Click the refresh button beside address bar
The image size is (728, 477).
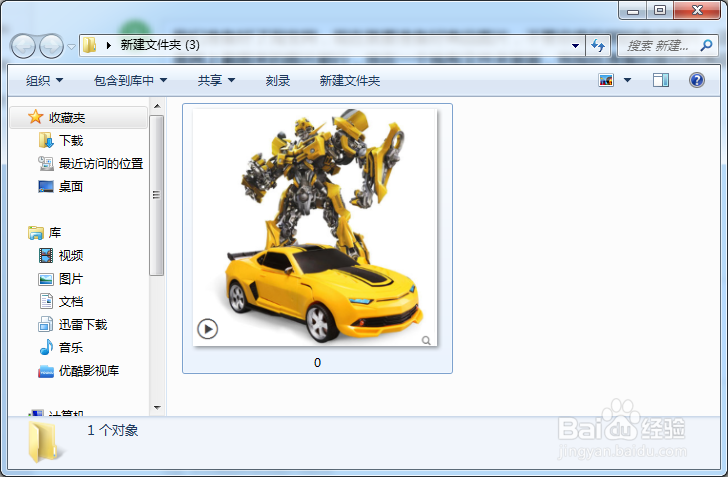(598, 46)
